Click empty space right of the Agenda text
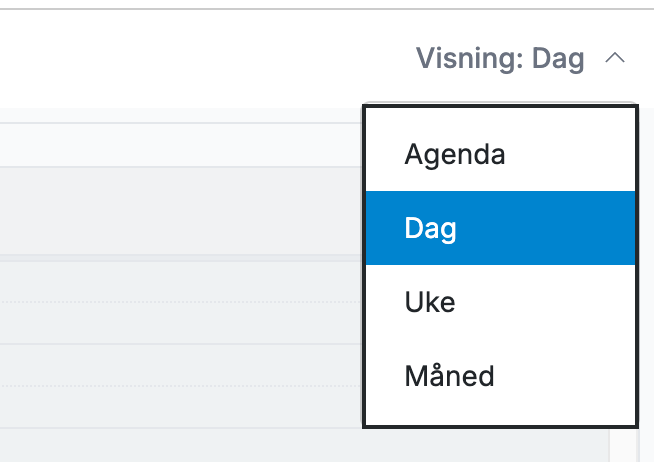The width and height of the screenshot is (654, 462). coord(571,154)
